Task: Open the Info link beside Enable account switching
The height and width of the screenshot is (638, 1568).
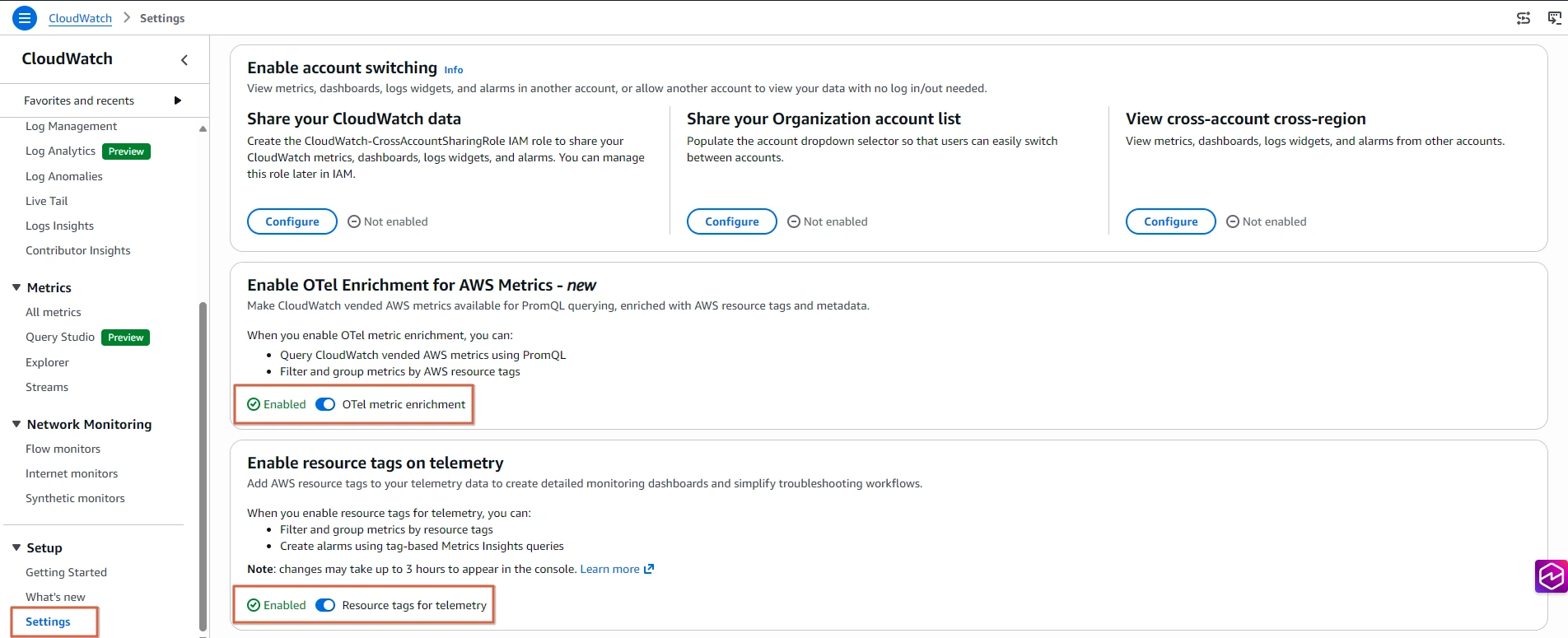Action: 454,70
